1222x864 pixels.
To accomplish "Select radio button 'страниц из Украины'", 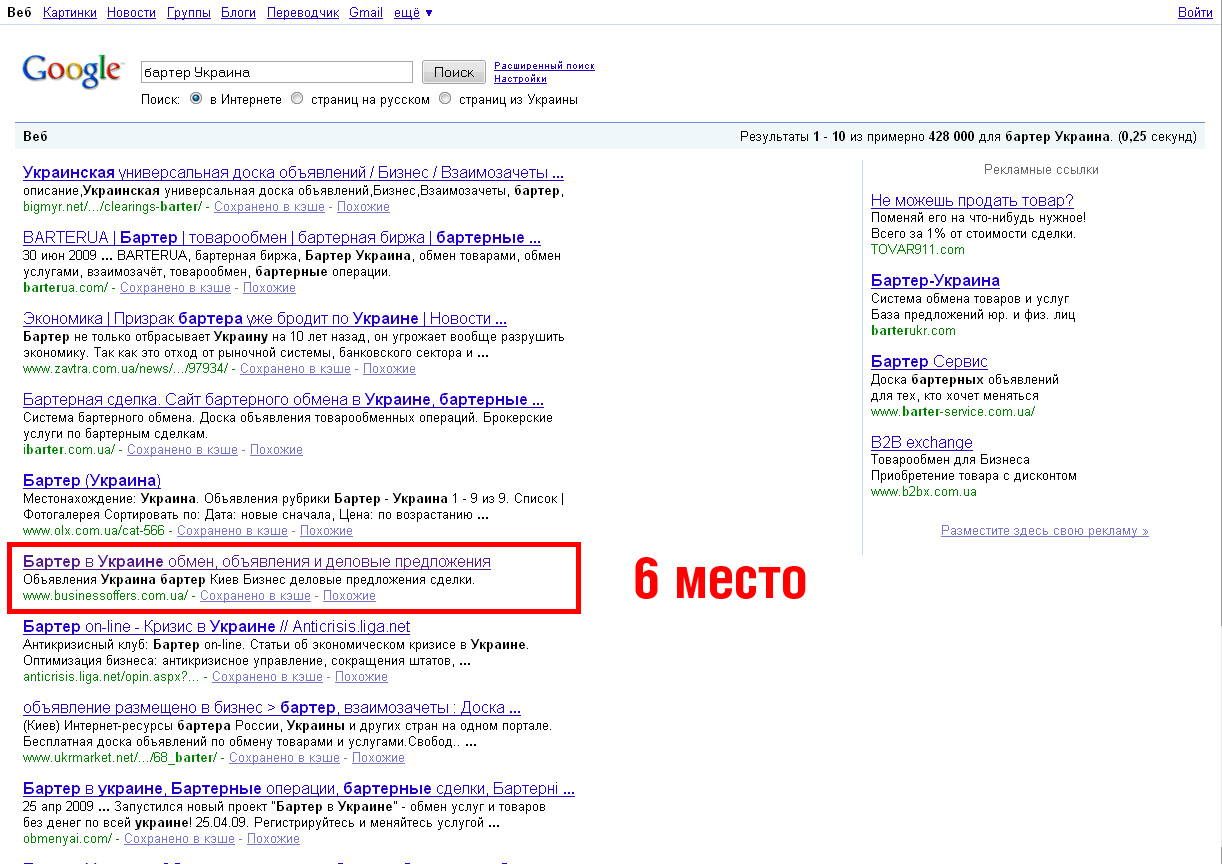I will (x=444, y=98).
